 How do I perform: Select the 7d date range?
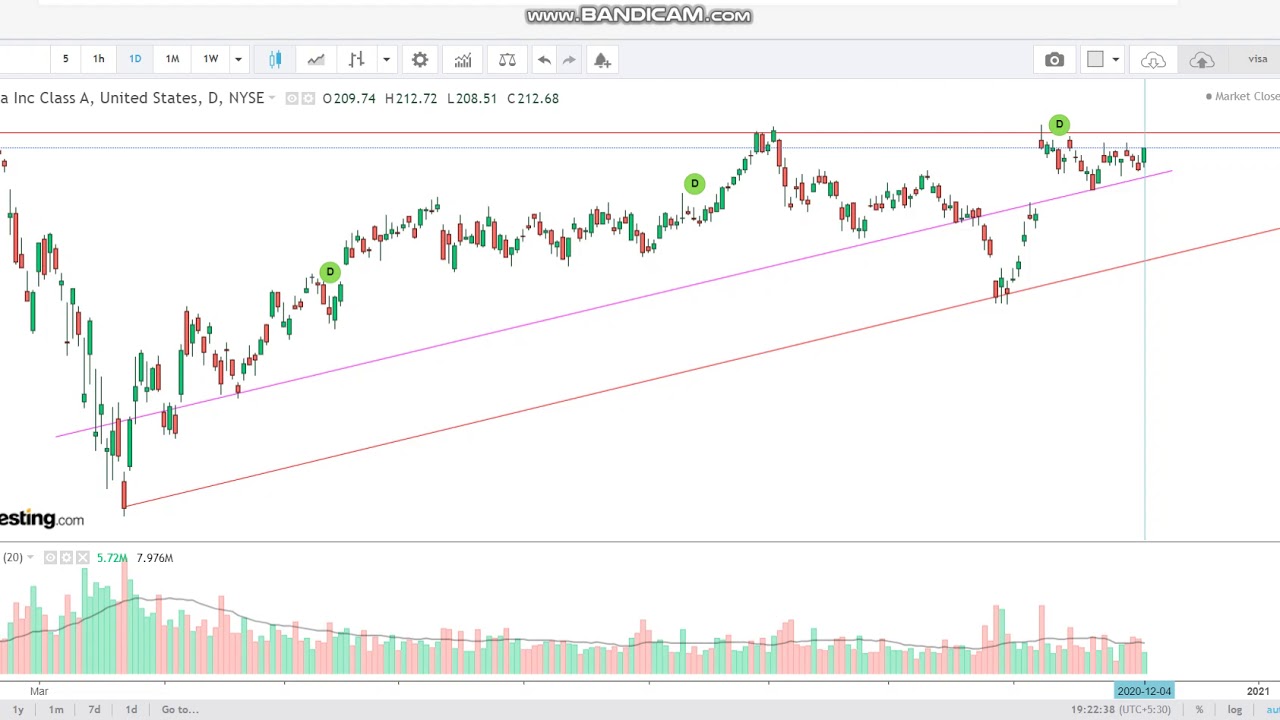pos(94,710)
